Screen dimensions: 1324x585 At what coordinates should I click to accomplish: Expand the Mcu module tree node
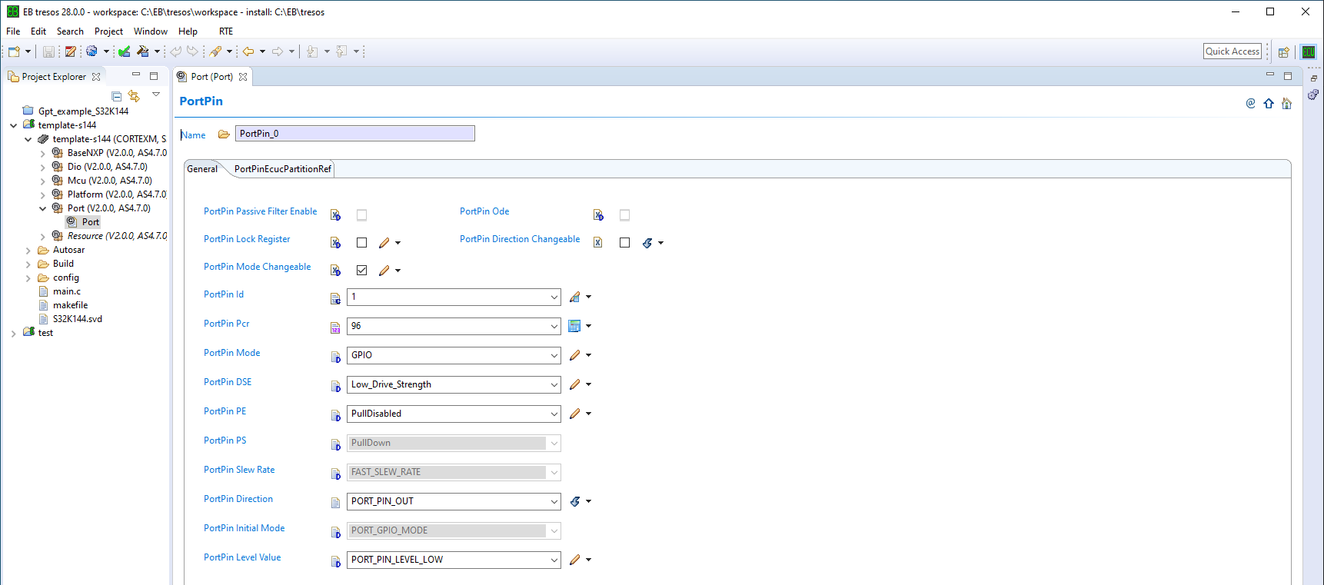(x=43, y=181)
